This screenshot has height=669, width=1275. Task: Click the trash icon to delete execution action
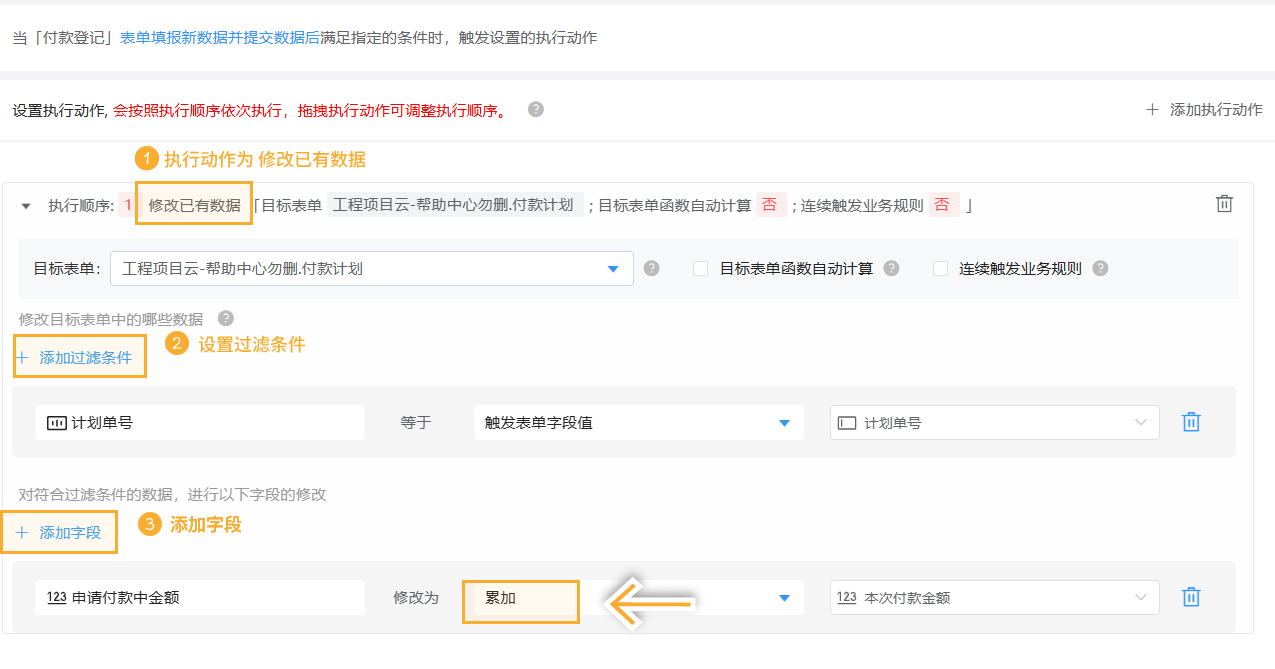[1223, 204]
